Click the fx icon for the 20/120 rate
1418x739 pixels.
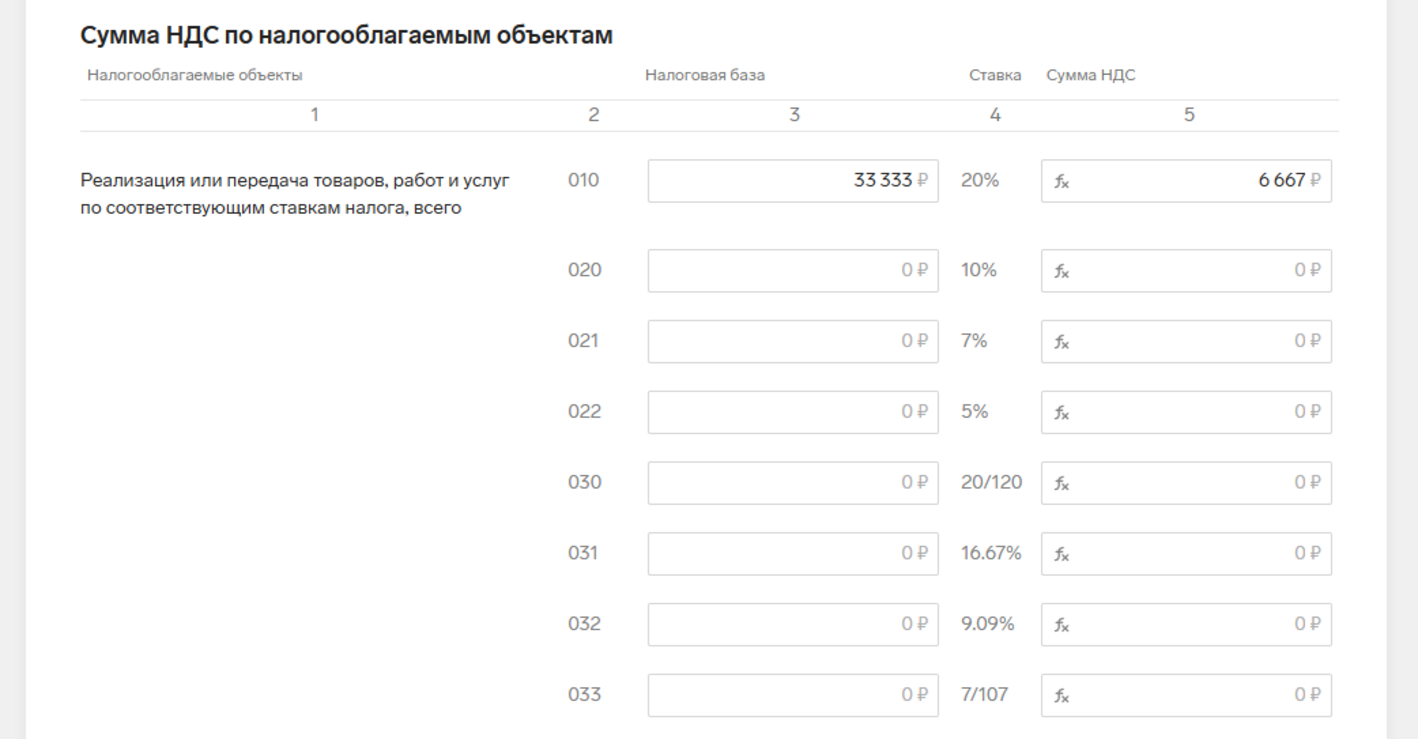pos(1062,483)
